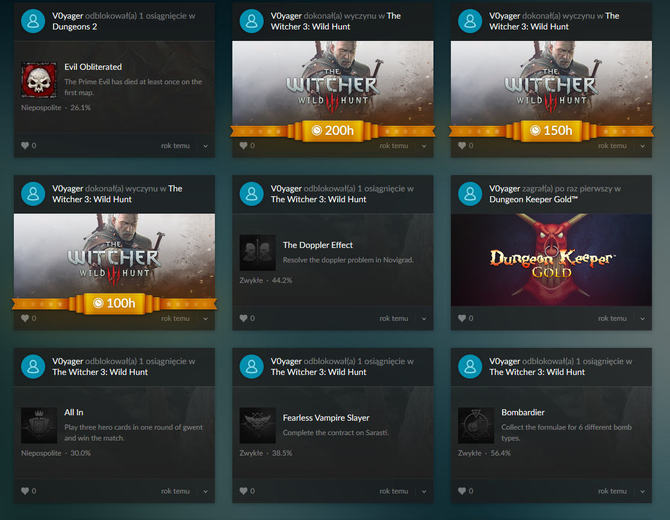Click the 100h playtime ribbon badge
This screenshot has height=520, width=670.
tap(114, 303)
